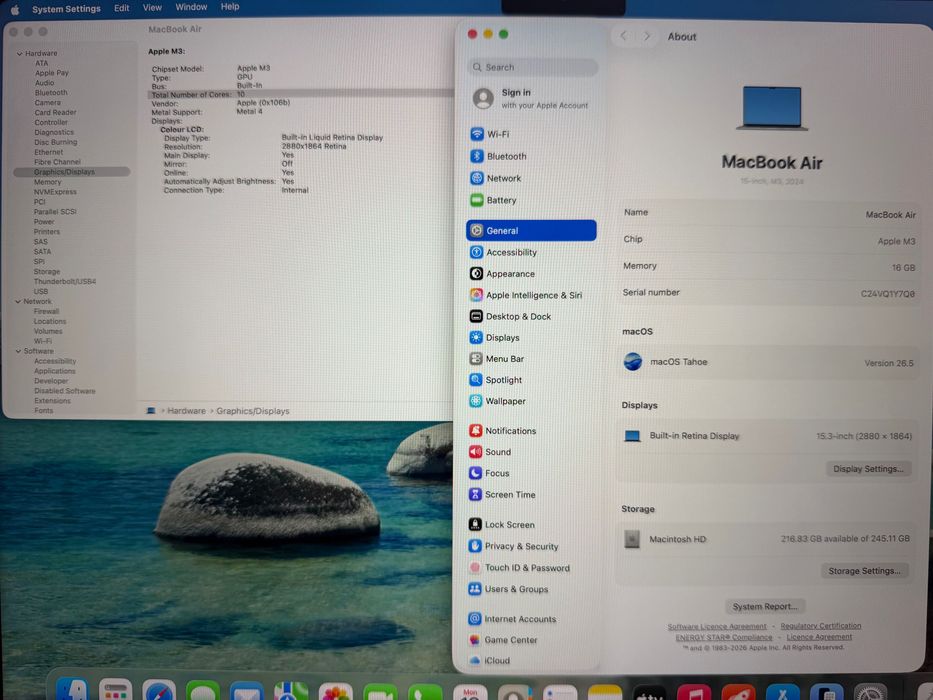Collapse the Hardware tree section
Image resolution: width=933 pixels, height=700 pixels.
pyautogui.click(x=19, y=54)
